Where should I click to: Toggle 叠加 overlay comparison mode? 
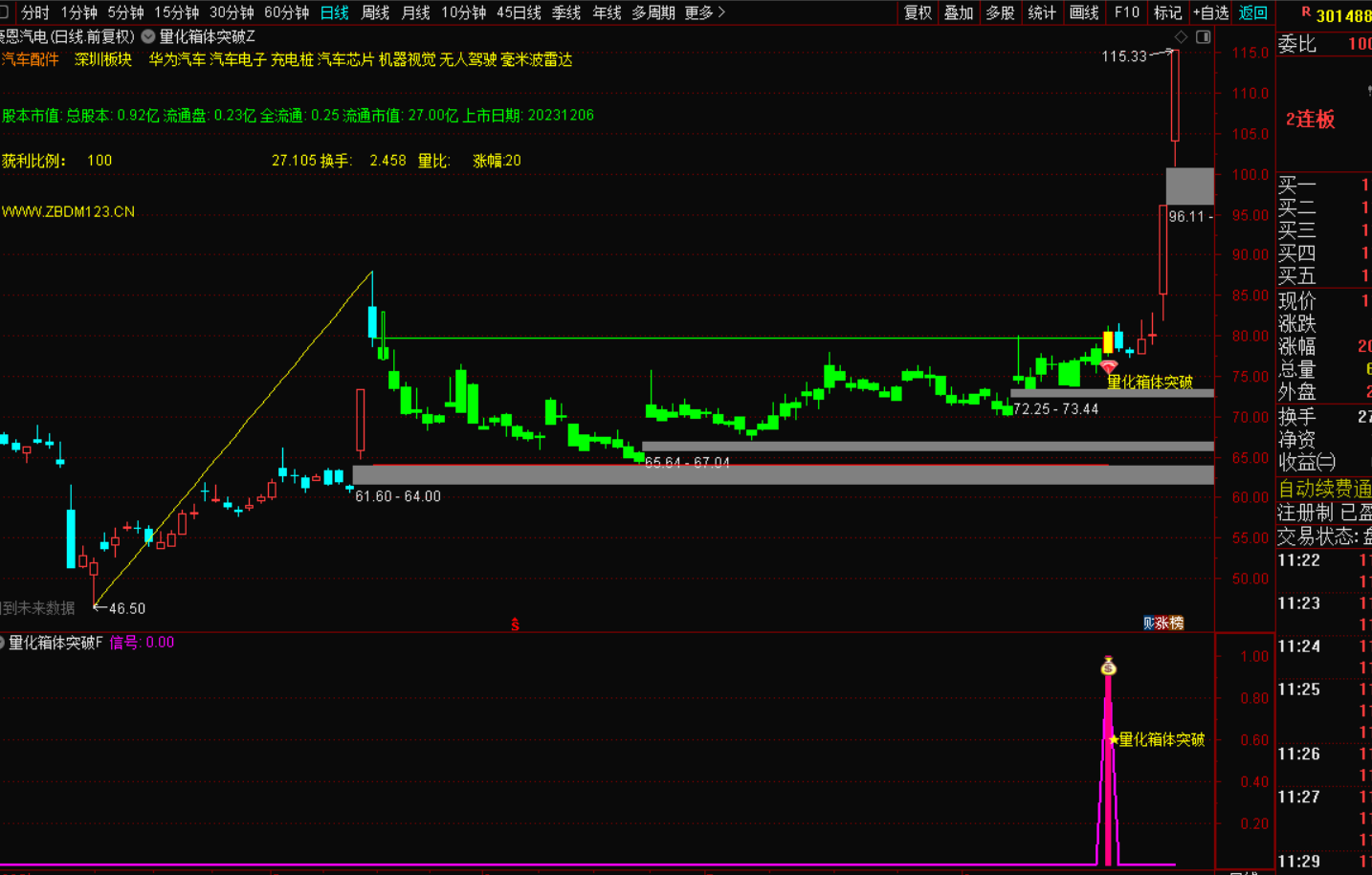[x=959, y=12]
